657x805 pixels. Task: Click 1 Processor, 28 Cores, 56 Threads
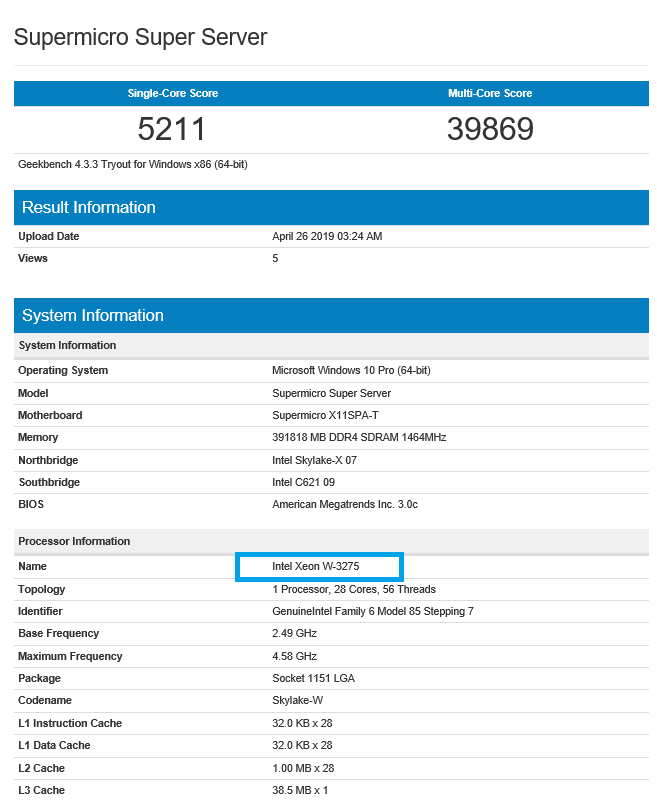(x=354, y=589)
